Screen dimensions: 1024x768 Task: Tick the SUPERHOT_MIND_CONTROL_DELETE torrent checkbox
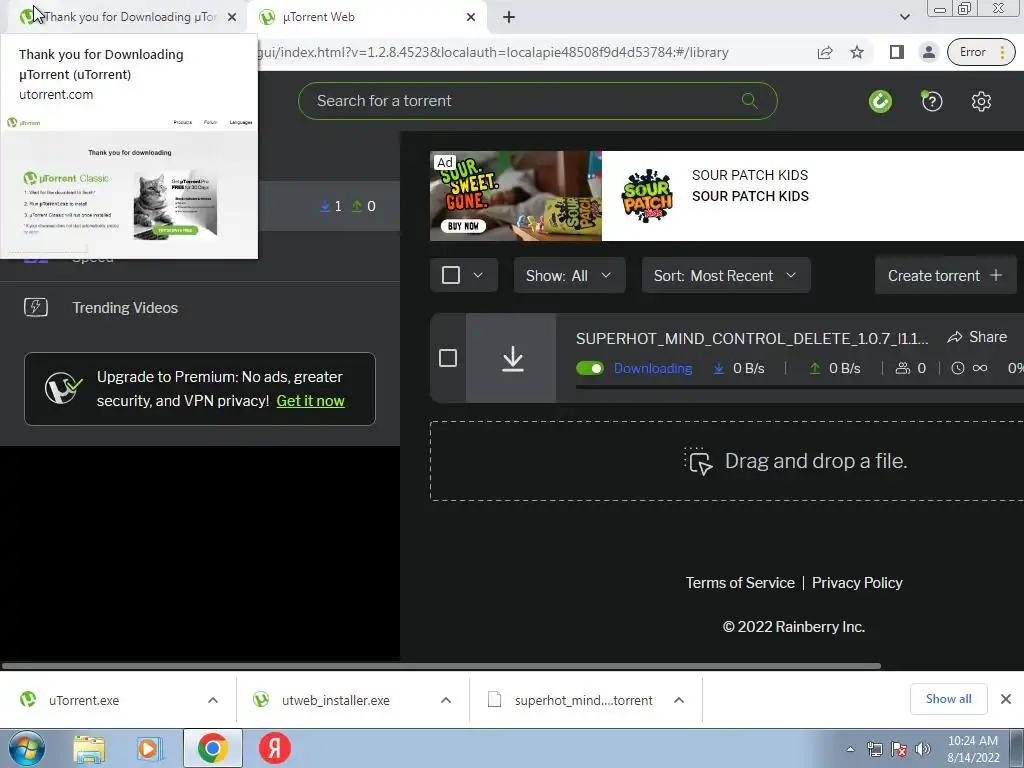tap(448, 358)
